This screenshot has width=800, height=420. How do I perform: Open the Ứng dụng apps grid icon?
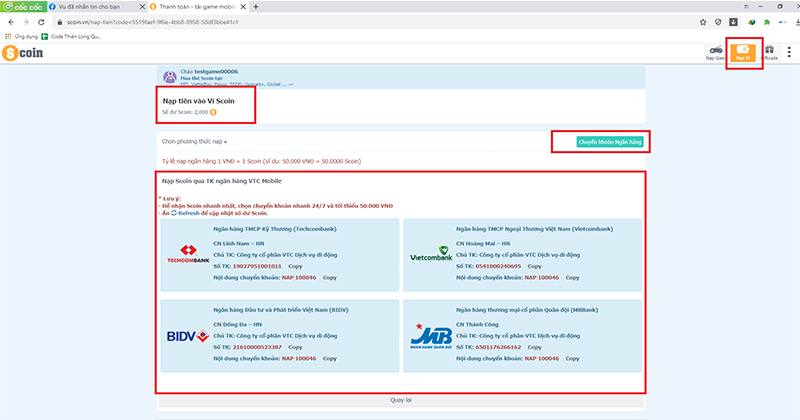[8, 36]
